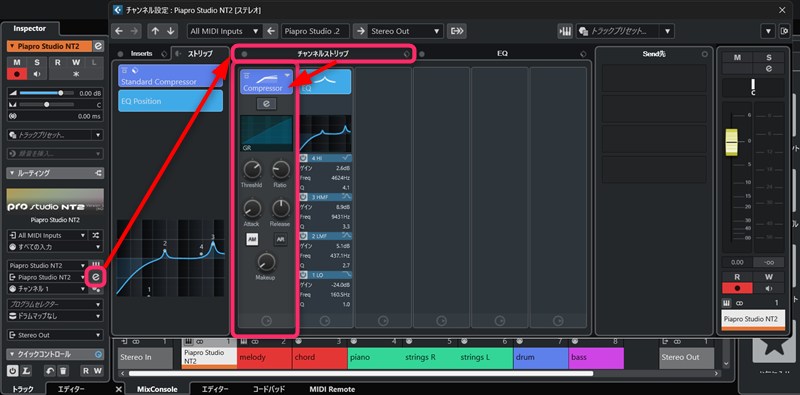Adjust the Makeup gain knob
Image resolution: width=800 pixels, height=395 pixels.
[265, 262]
